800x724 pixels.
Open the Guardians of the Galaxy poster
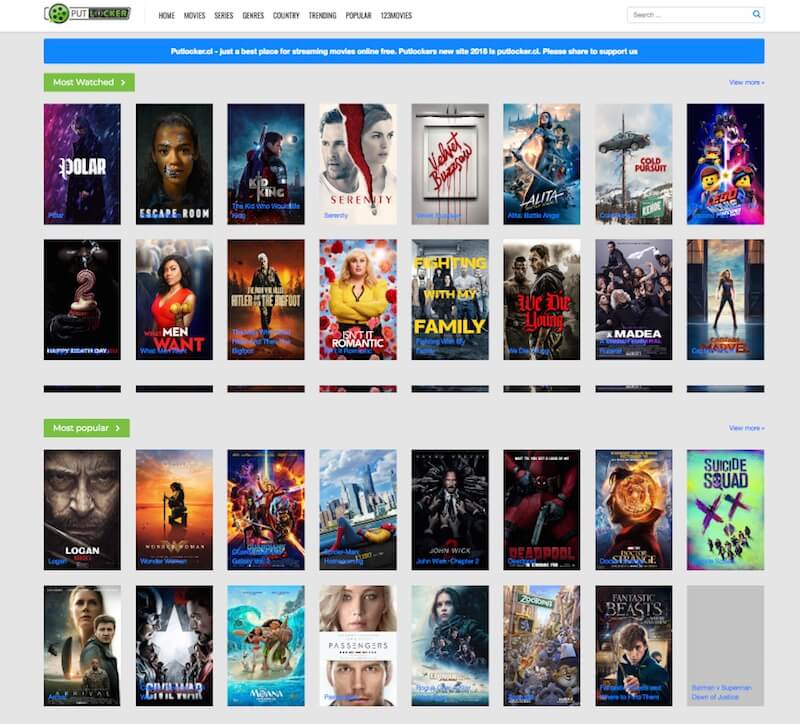point(266,510)
